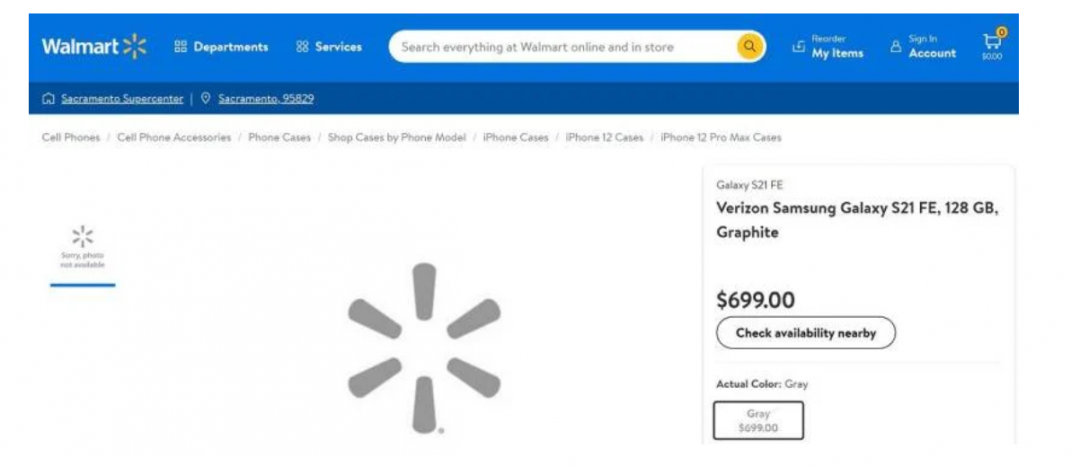Open the Sacramento Supercenter store link
Viewport: 1080px width, 466px height.
(x=122, y=99)
